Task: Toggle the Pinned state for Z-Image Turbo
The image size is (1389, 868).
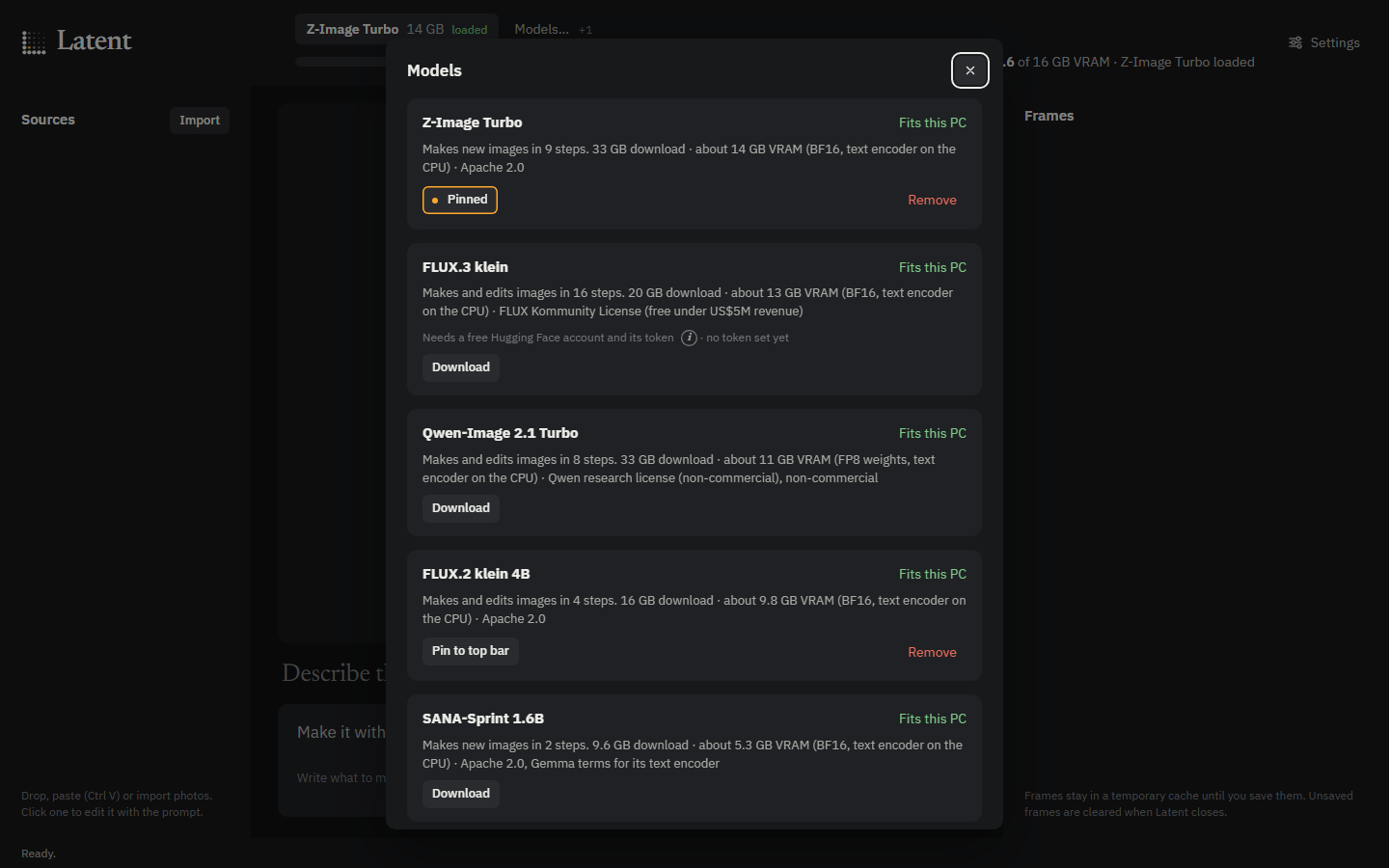Action: point(460,200)
